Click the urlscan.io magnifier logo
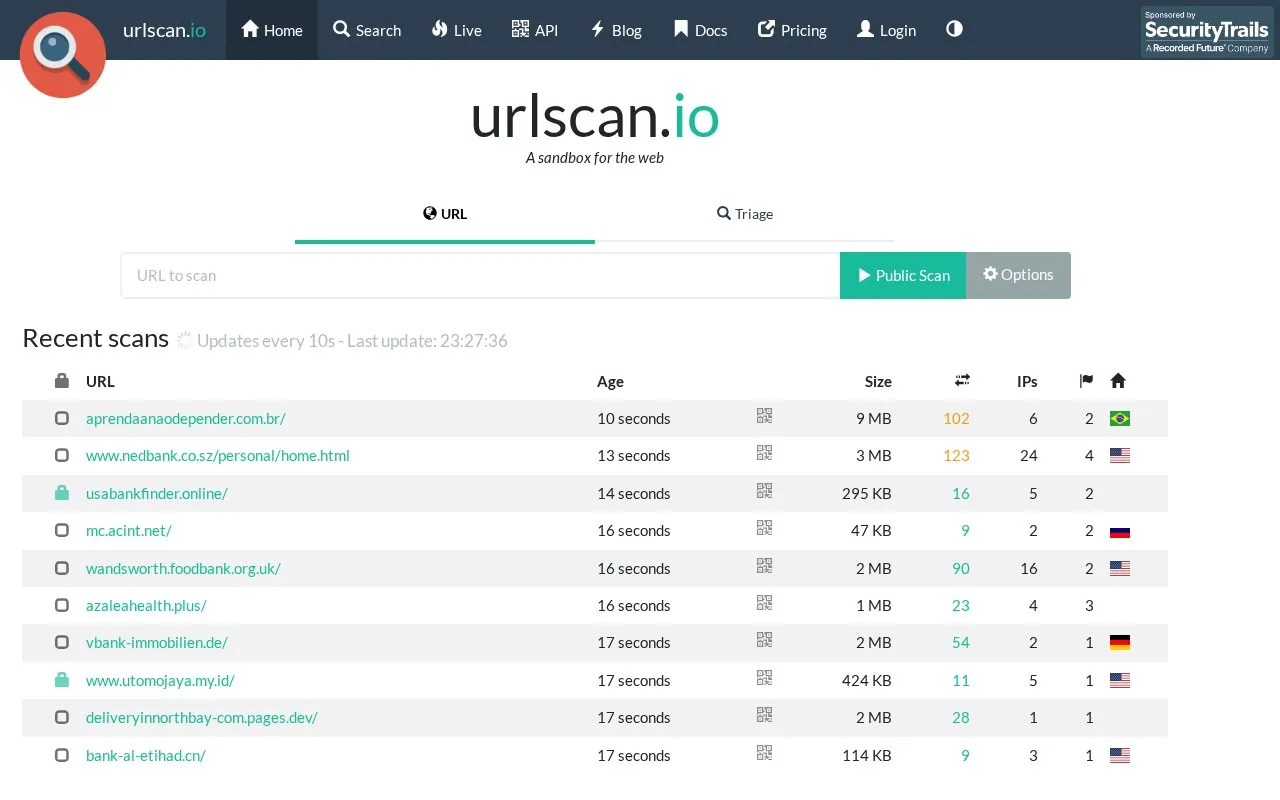1280x800 pixels. click(x=63, y=55)
